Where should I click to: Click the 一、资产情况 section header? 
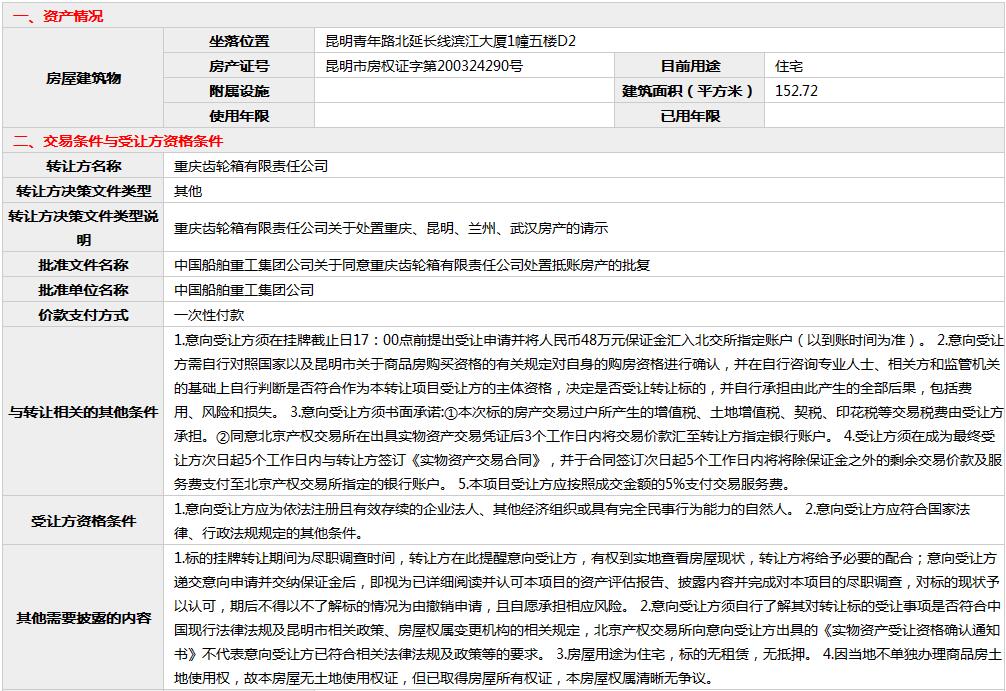coord(58,16)
